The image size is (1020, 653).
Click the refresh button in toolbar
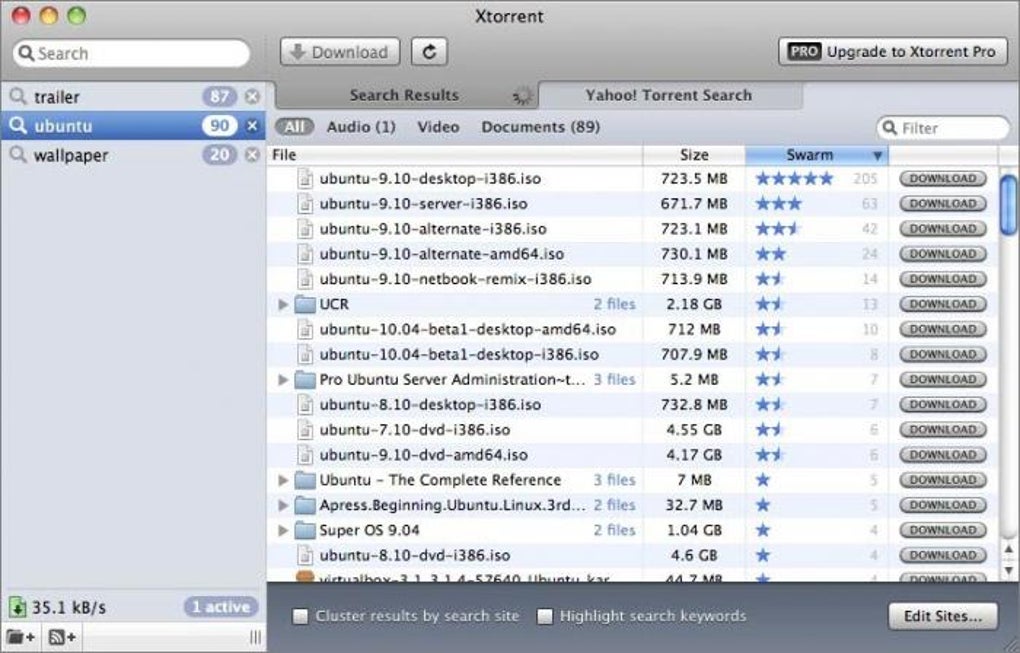coord(429,52)
